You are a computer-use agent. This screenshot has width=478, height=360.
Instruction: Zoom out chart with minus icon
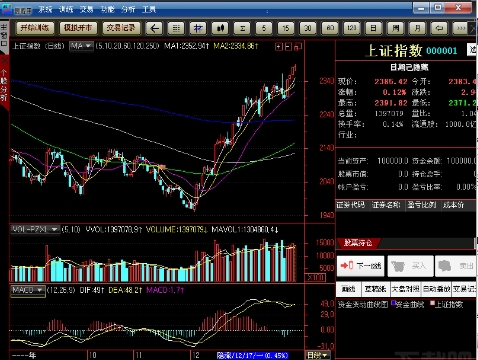(288, 47)
